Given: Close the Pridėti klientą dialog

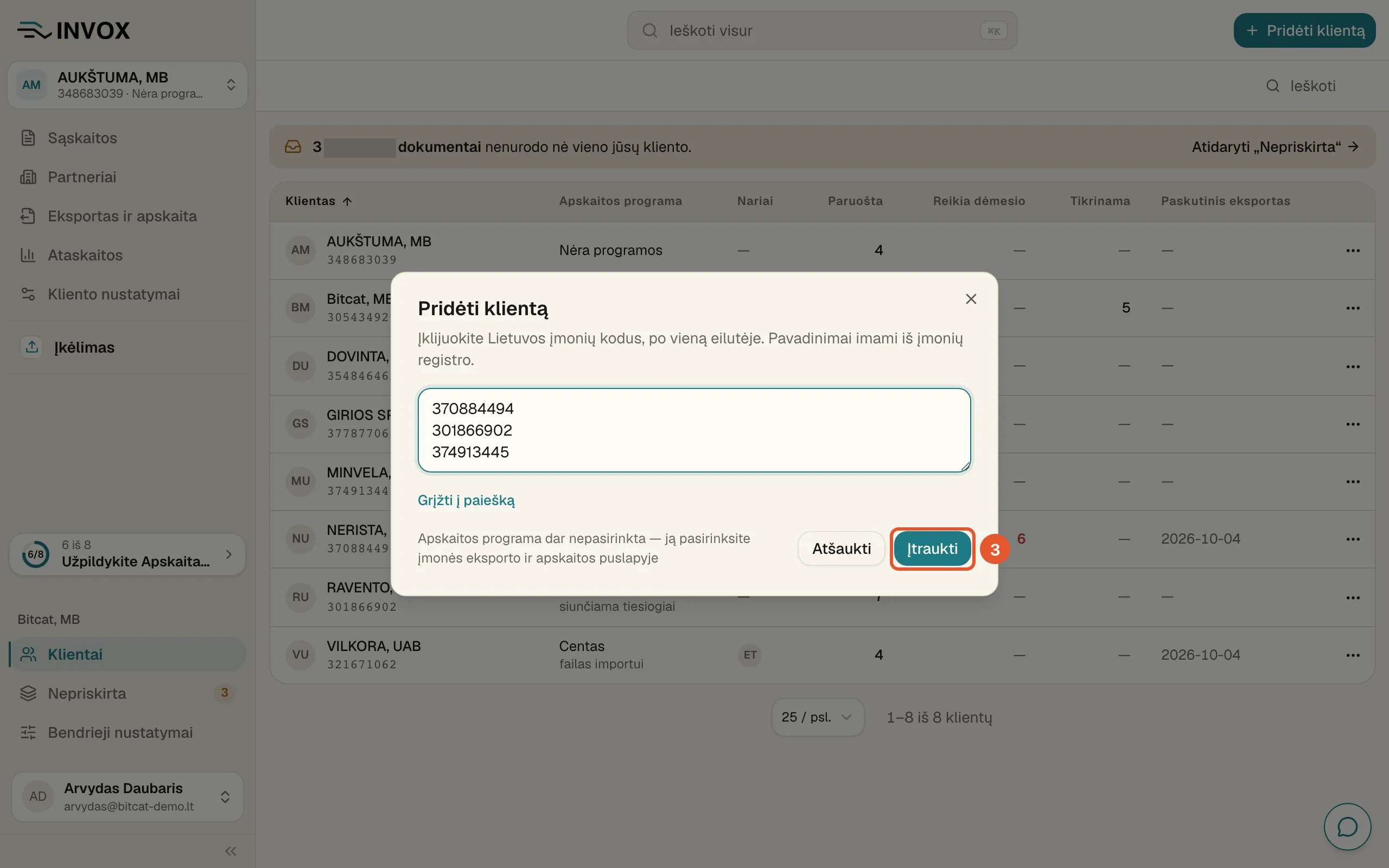Looking at the screenshot, I should [971, 299].
